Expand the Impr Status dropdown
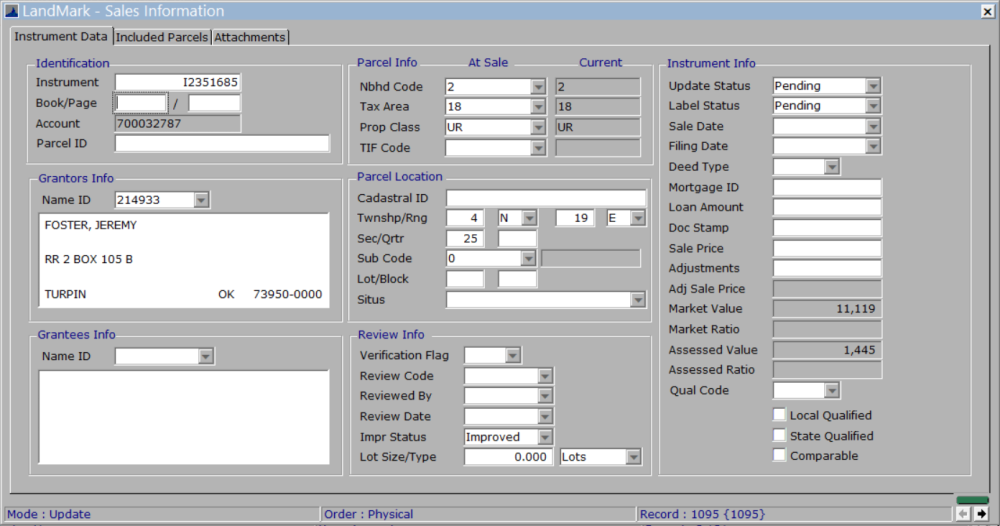Viewport: 1000px width, 526px height. [545, 437]
